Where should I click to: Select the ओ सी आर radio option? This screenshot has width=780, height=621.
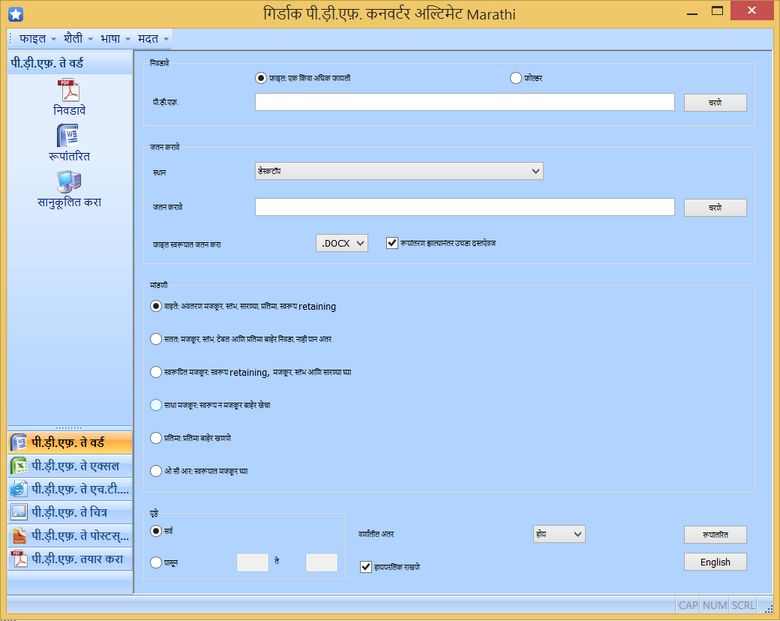coord(156,471)
